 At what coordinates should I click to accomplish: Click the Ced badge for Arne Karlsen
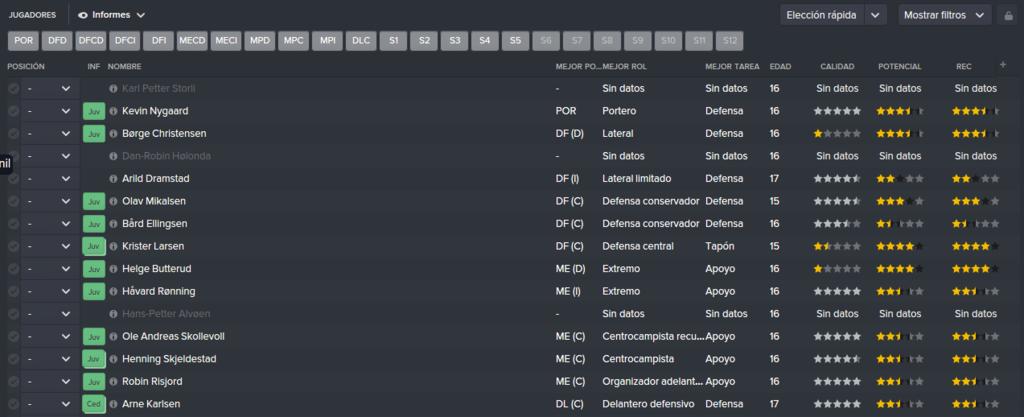coord(94,404)
